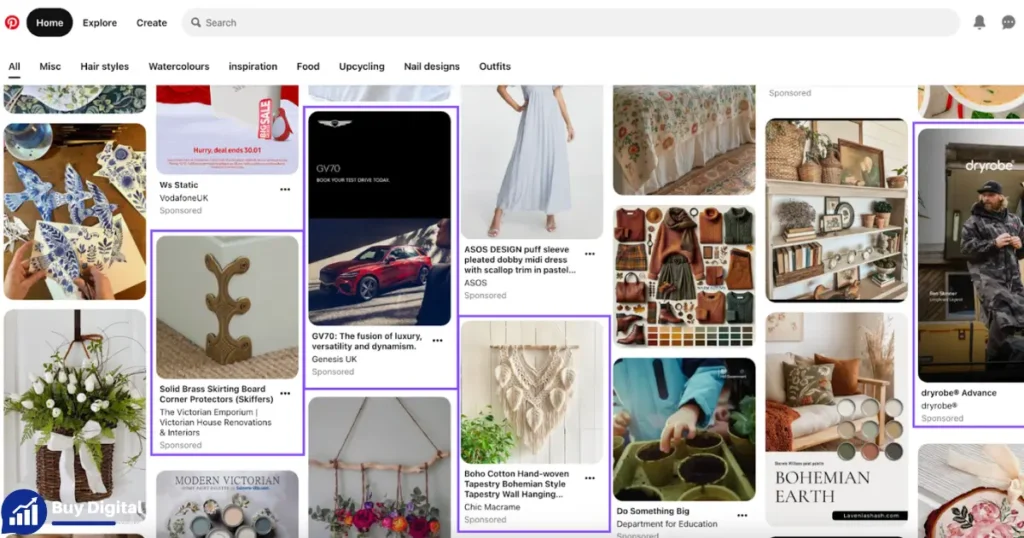Switch to the Food tab
1024x538 pixels.
[308, 67]
